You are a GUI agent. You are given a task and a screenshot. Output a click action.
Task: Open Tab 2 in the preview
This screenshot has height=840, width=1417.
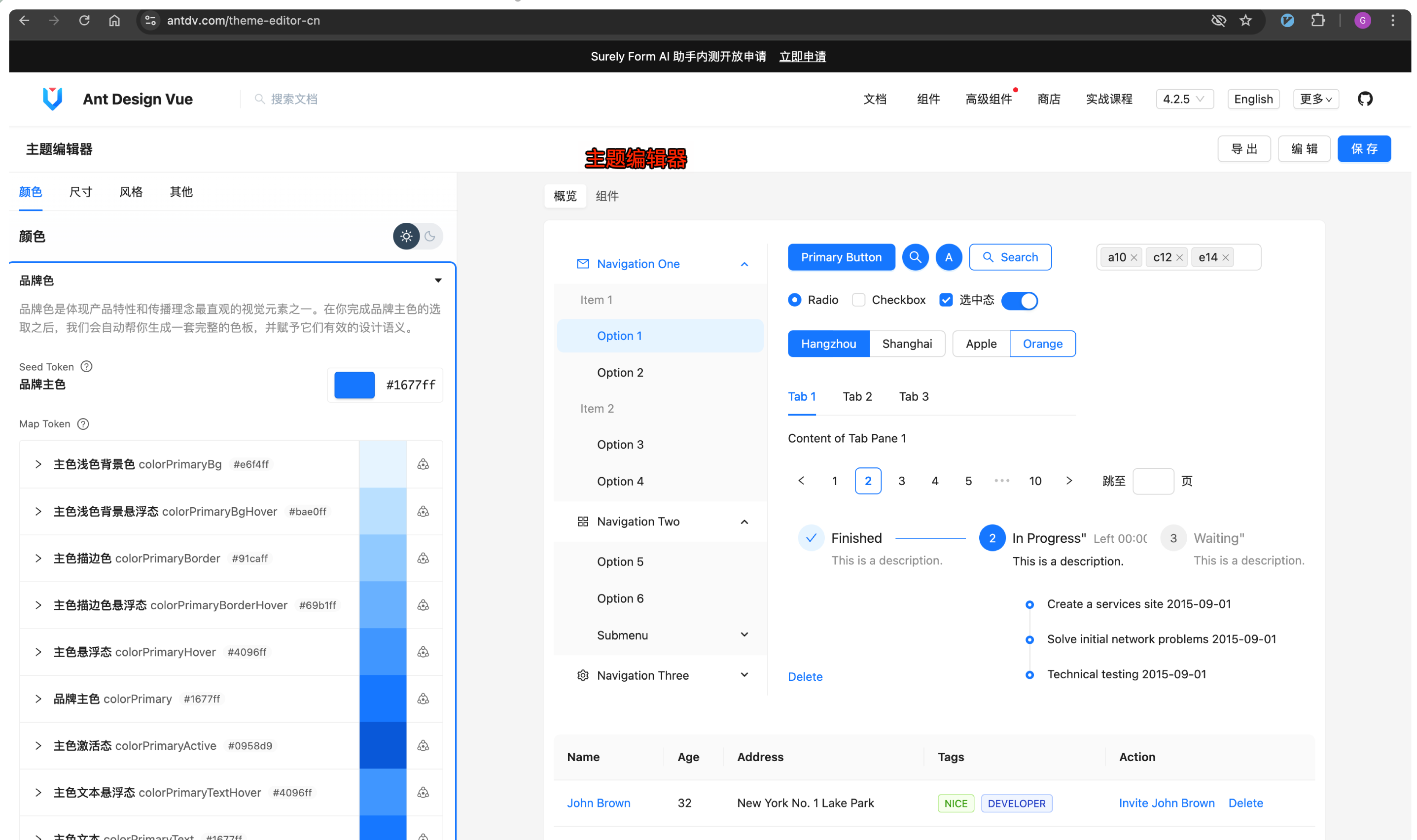[x=857, y=396]
